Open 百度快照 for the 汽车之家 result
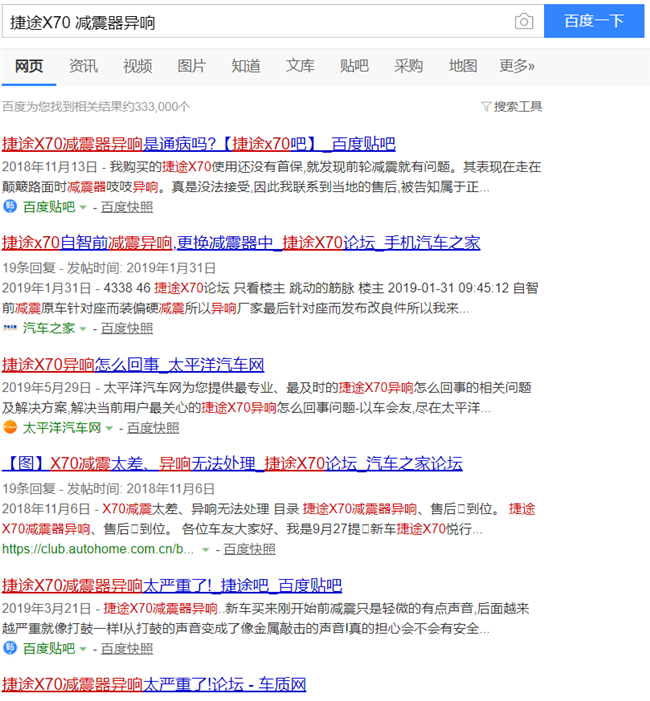 (x=127, y=329)
